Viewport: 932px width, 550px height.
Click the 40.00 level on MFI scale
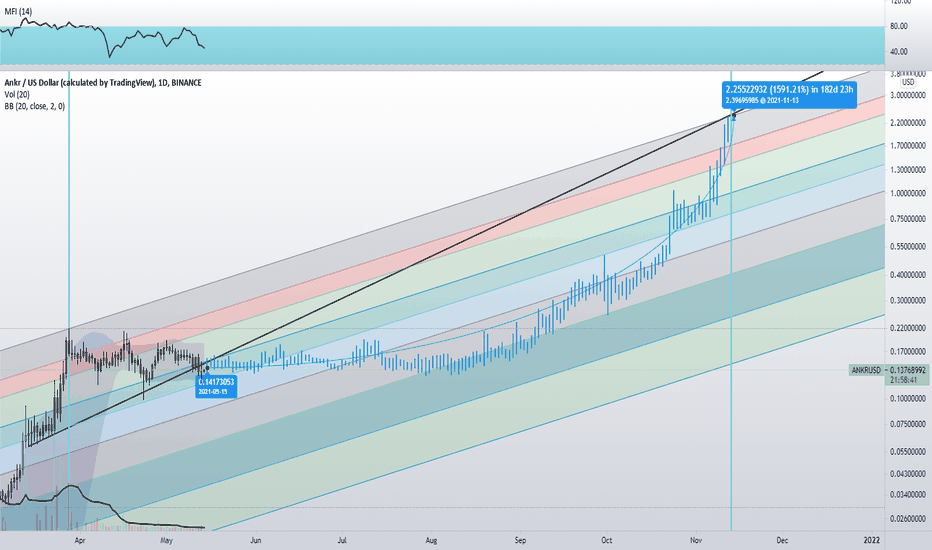(899, 52)
